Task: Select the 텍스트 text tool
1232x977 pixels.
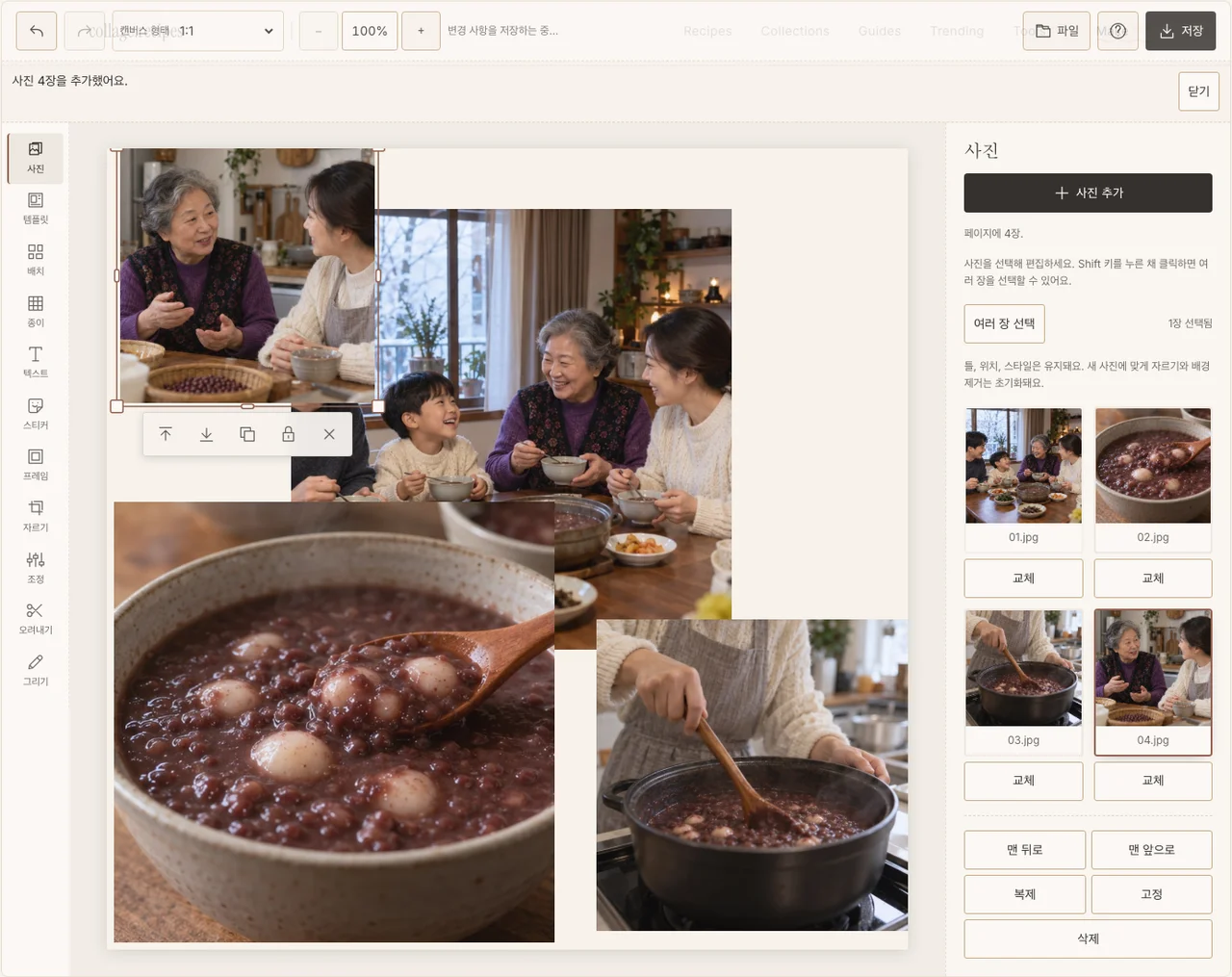Action: [x=36, y=363]
